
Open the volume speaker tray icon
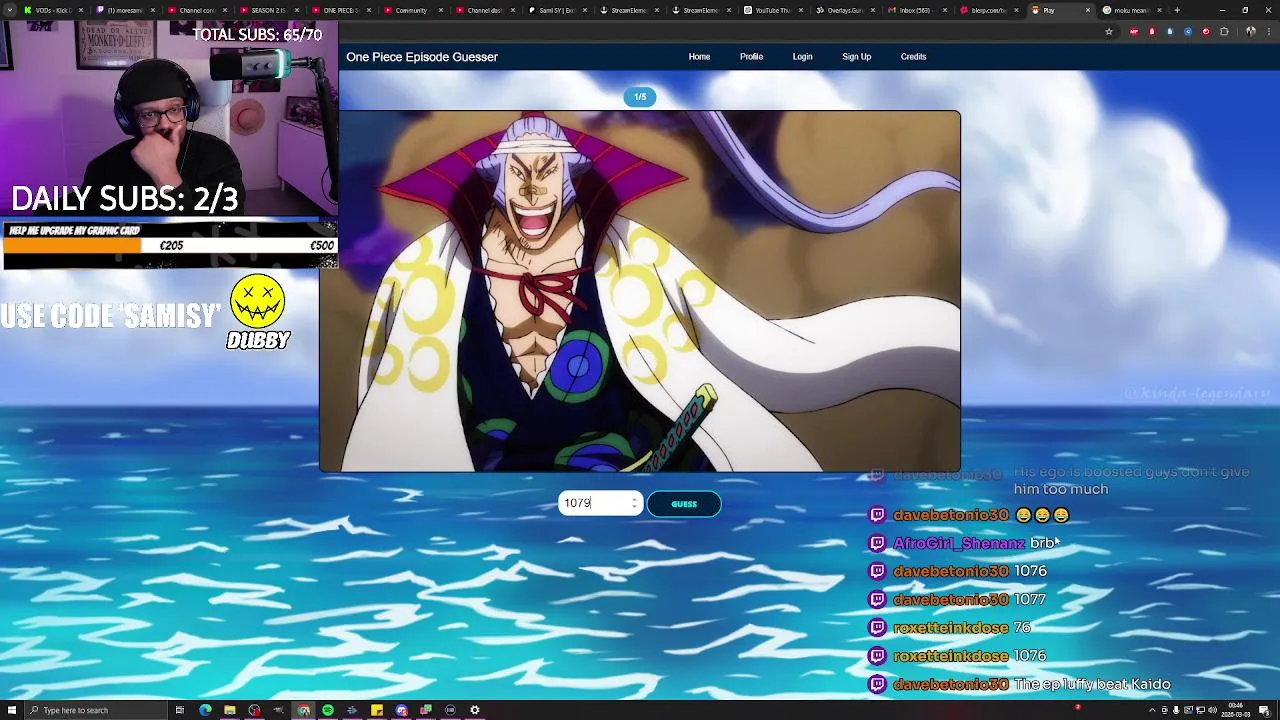coord(1212,710)
